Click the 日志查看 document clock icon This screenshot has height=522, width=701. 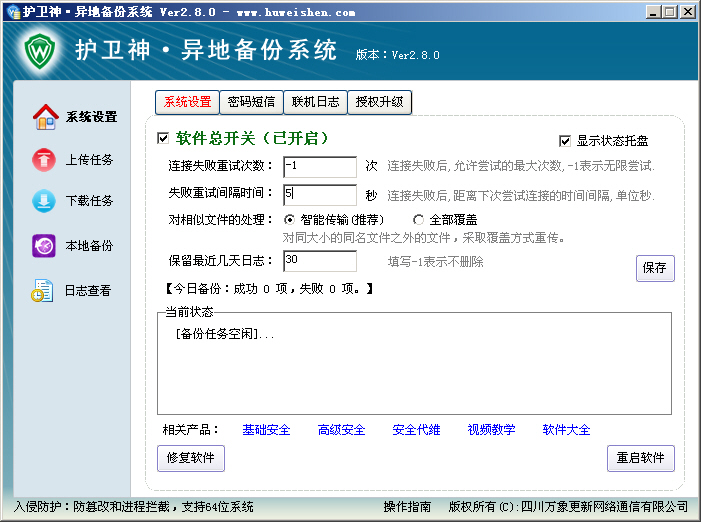pos(42,290)
